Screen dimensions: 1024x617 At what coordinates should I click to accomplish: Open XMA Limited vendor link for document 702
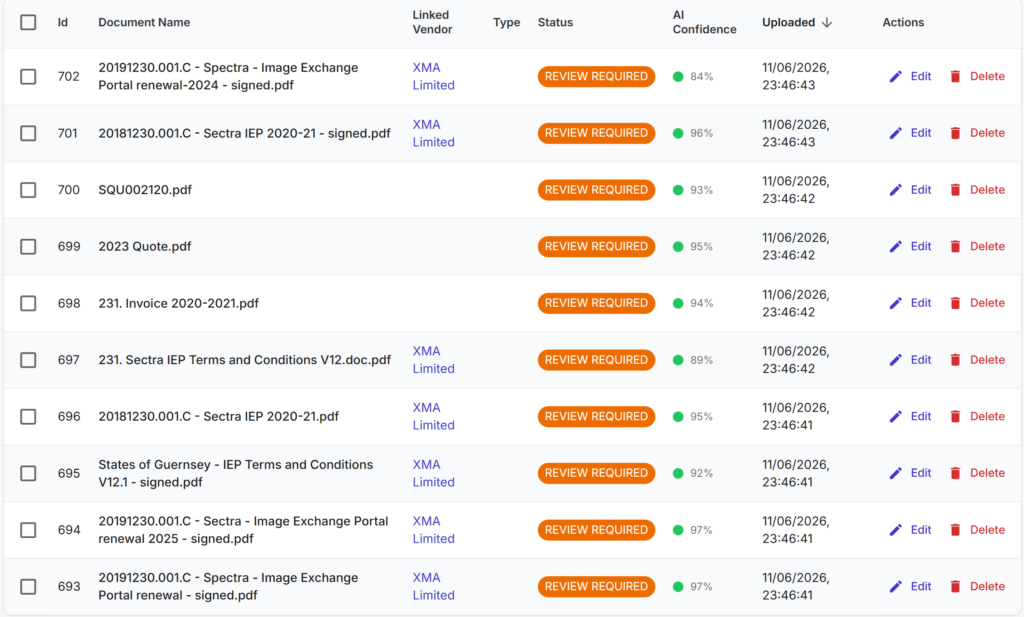coord(433,76)
